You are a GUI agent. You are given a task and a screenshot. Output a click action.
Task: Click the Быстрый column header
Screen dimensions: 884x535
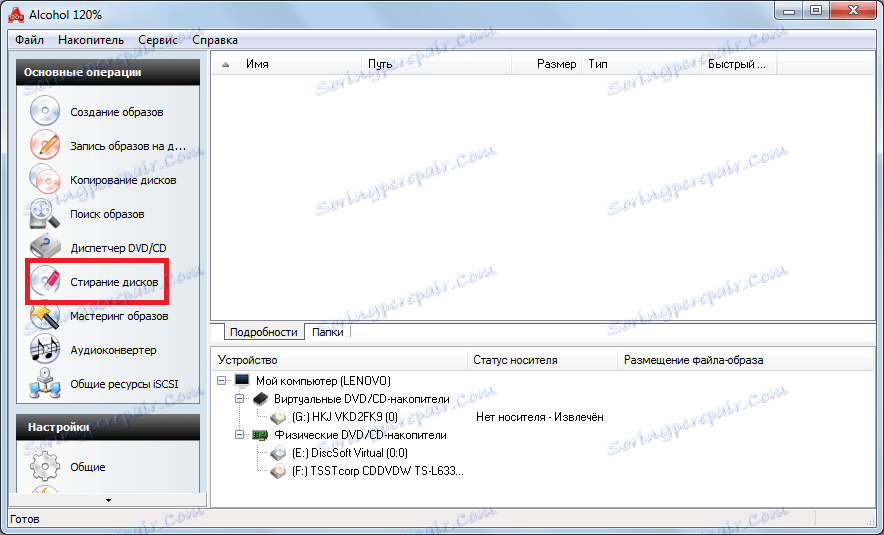[x=739, y=64]
